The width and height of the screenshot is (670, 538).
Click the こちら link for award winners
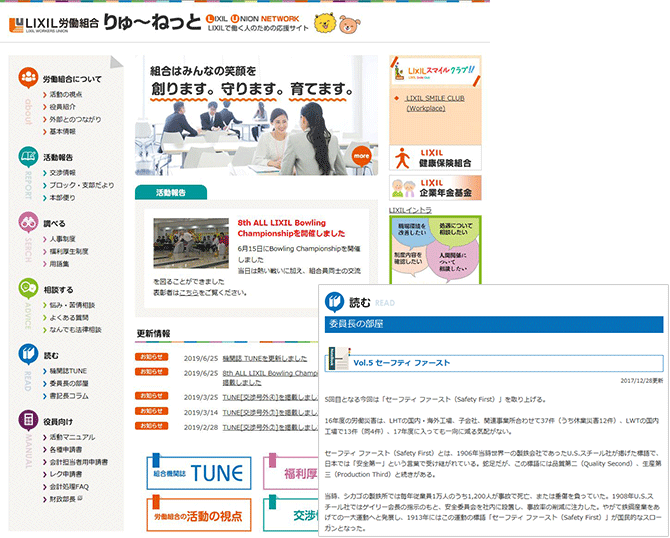[x=188, y=293]
